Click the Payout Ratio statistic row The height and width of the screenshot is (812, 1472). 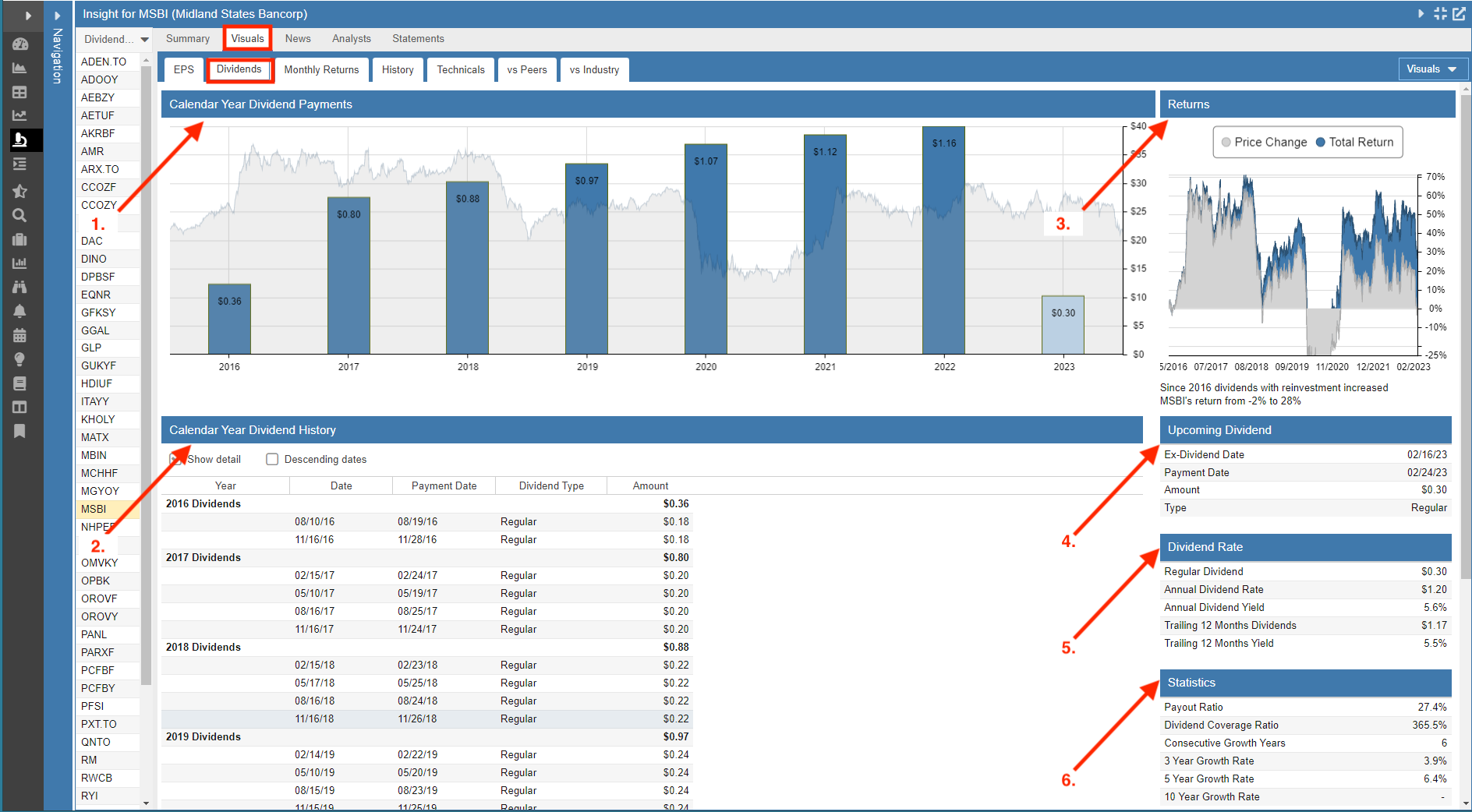point(1305,707)
